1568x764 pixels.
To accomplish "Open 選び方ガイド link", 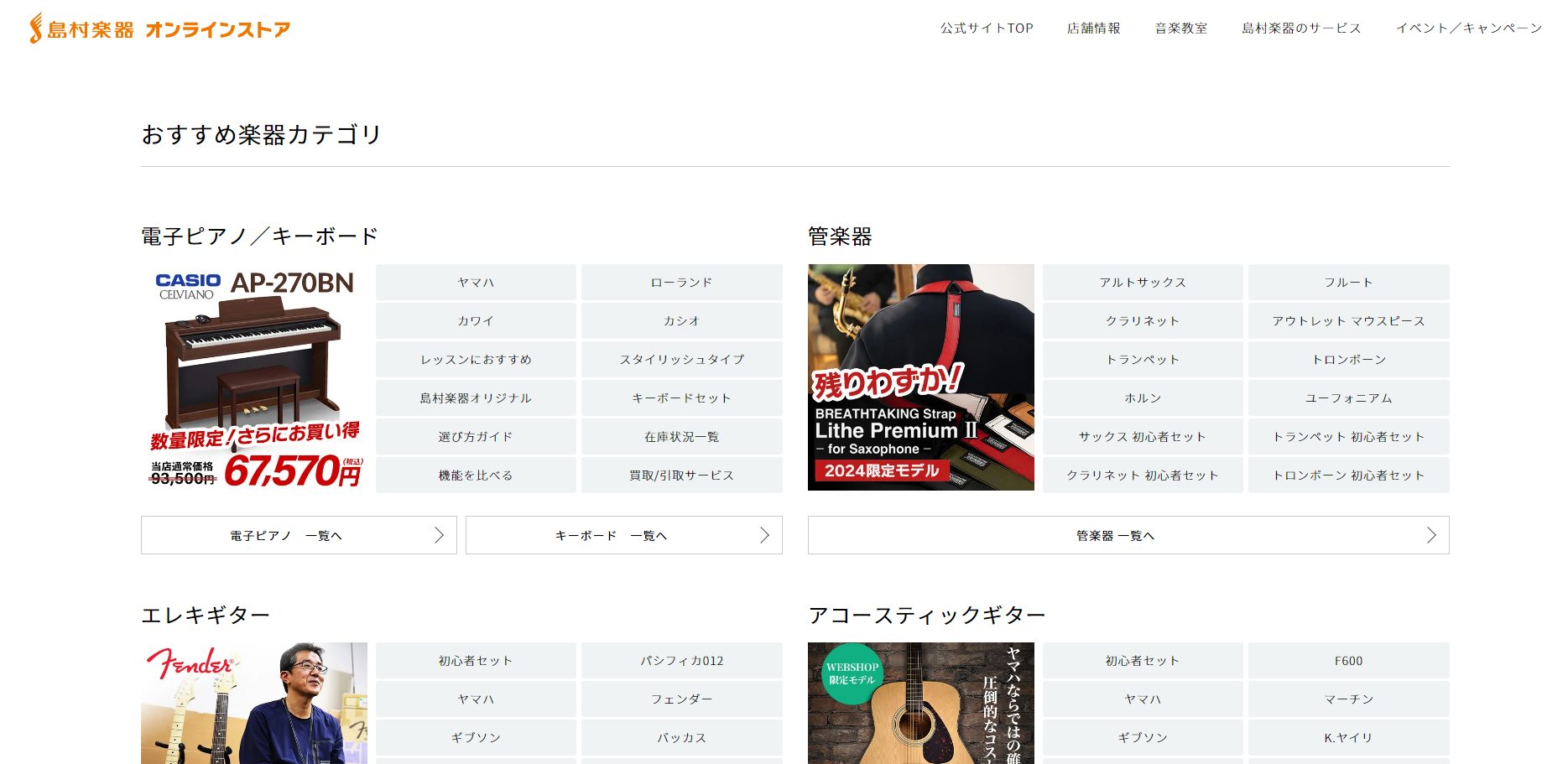I will (x=476, y=437).
